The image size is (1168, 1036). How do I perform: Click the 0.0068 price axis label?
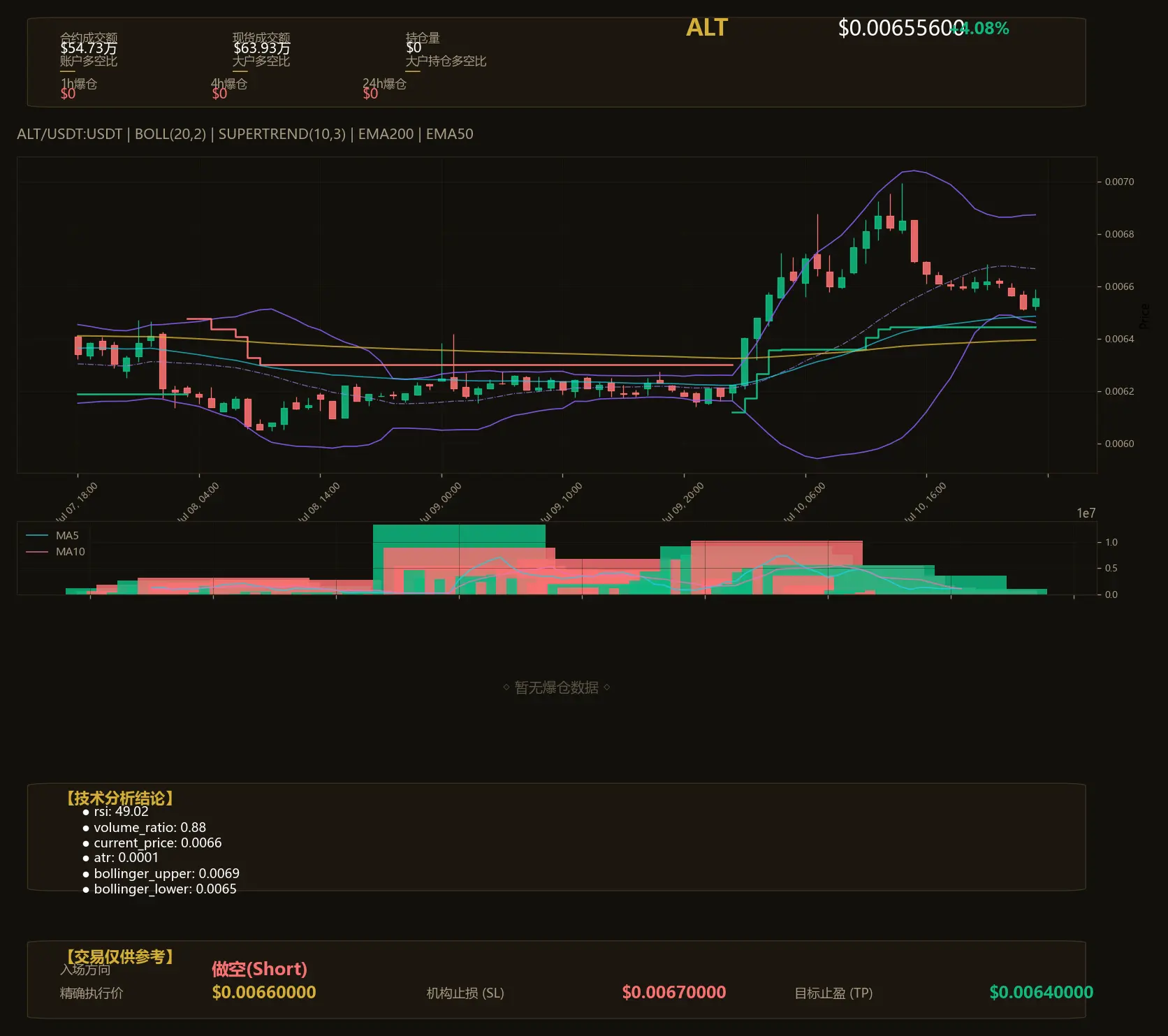[x=1119, y=234]
